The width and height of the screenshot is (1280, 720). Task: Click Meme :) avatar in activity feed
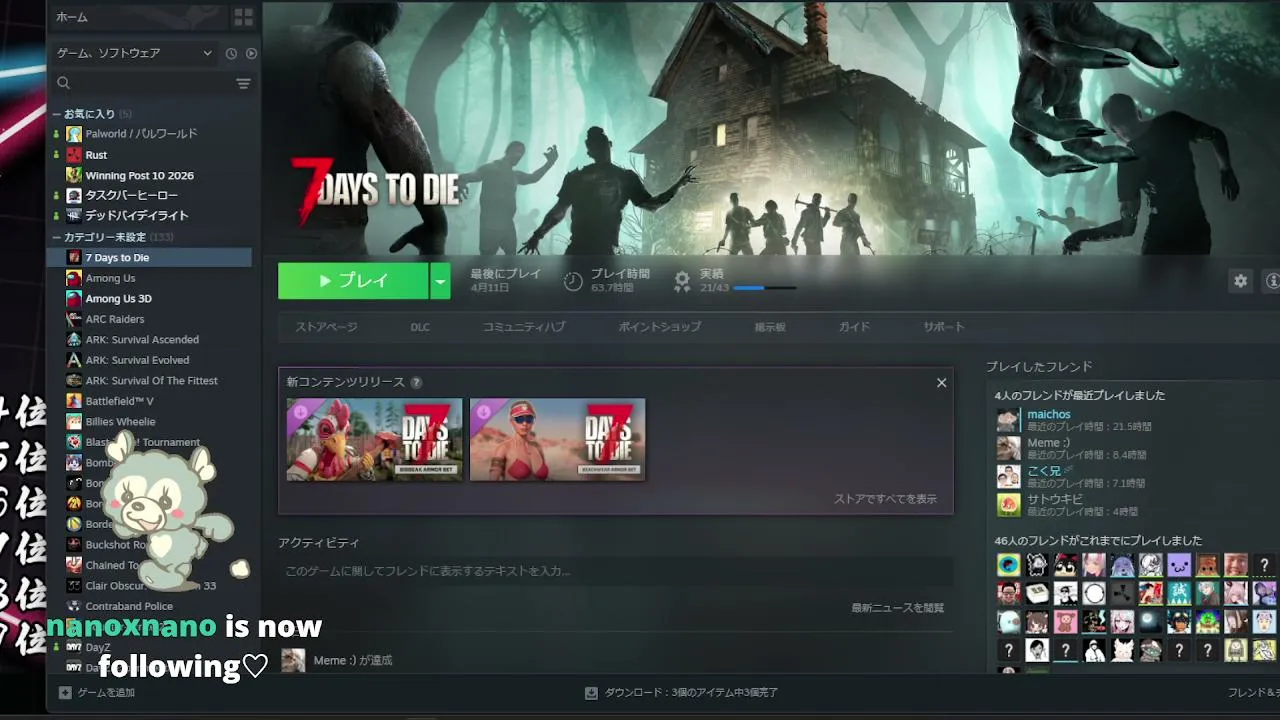(x=293, y=660)
